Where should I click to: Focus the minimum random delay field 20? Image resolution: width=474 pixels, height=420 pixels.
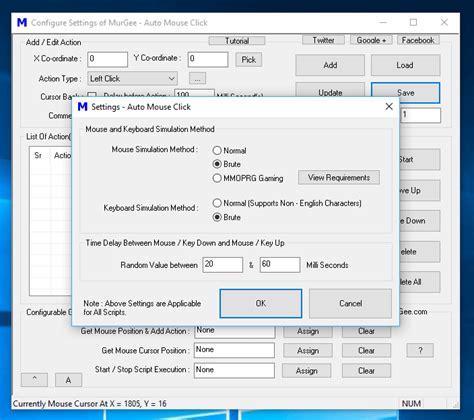[x=222, y=265]
